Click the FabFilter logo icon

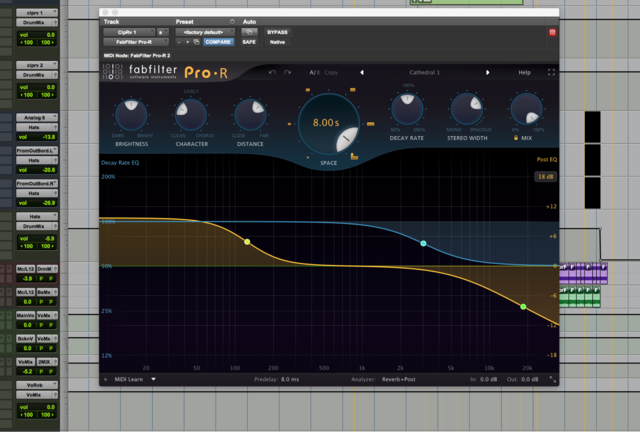pos(112,72)
